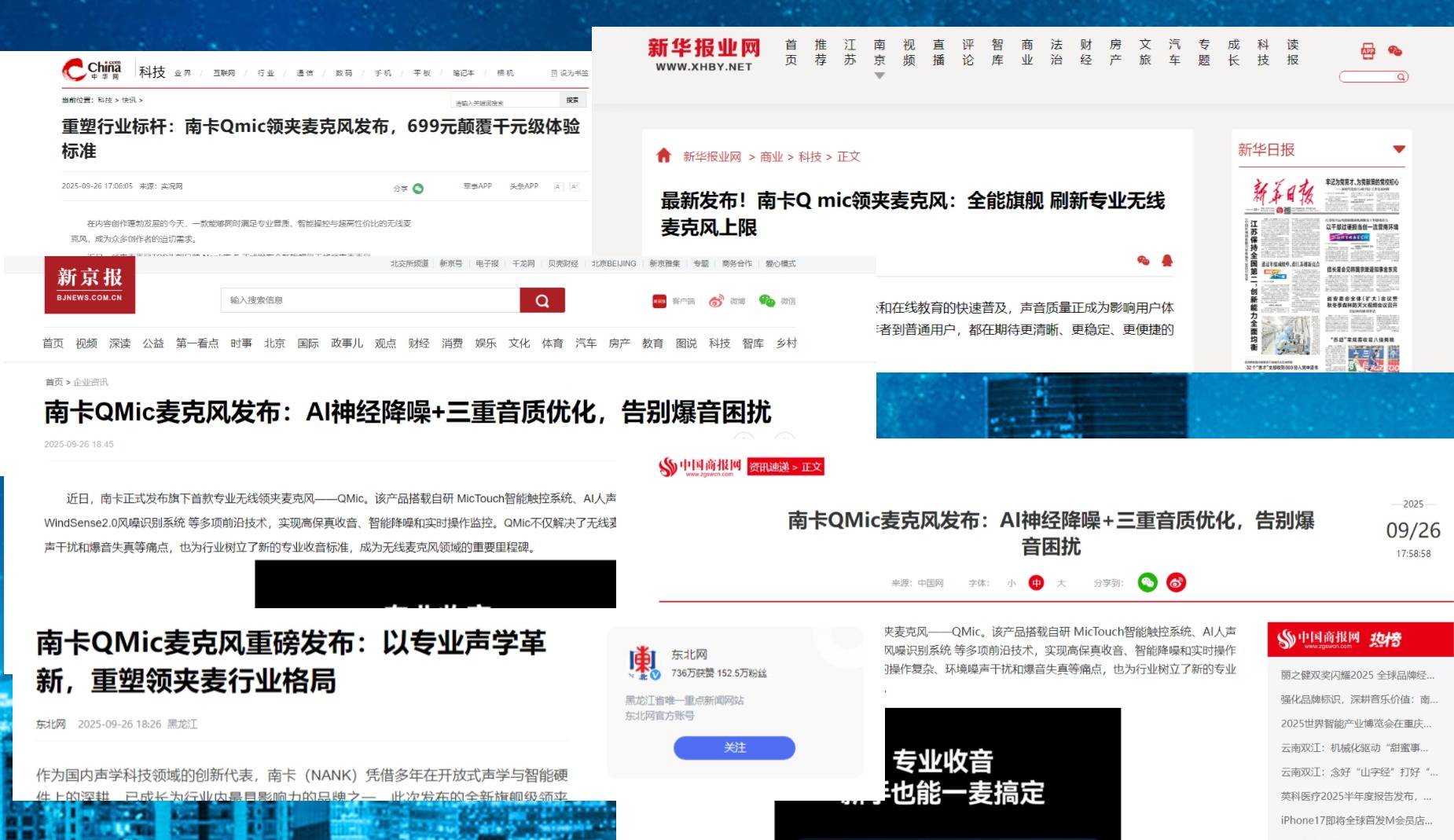Expand the 南京 dropdown in the navigation
Screen dimensions: 1454x840
point(879,77)
